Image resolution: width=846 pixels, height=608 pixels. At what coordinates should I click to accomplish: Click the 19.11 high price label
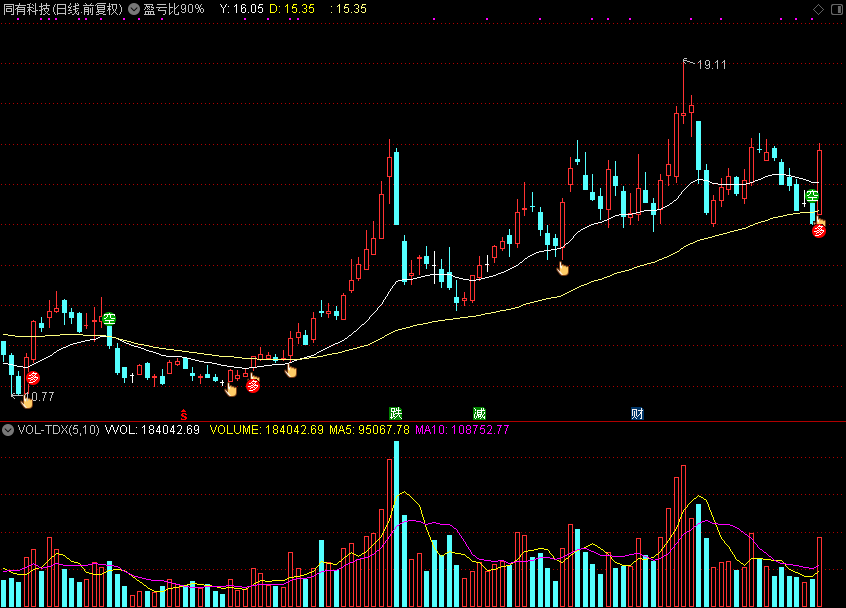pos(712,65)
